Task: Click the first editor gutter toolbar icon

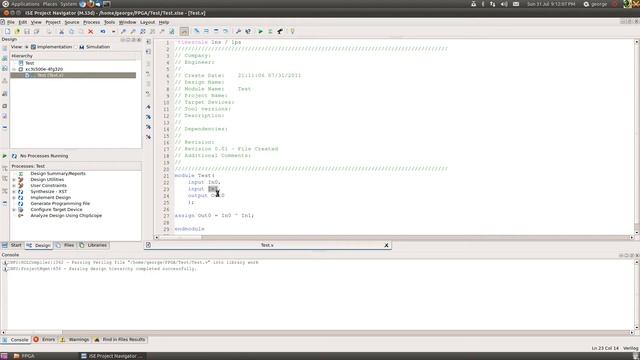Action: (x=148, y=42)
